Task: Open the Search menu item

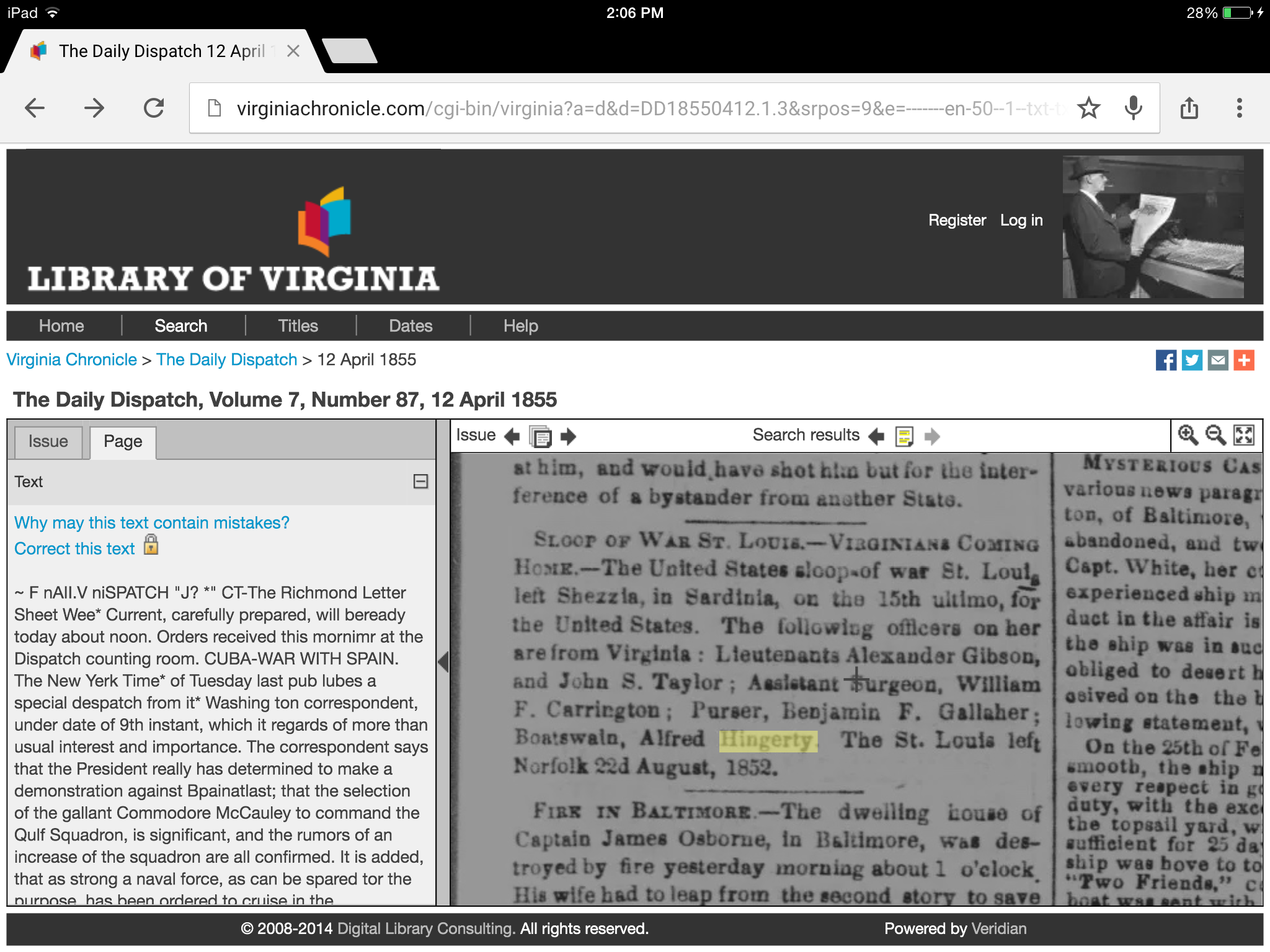Action: click(181, 326)
